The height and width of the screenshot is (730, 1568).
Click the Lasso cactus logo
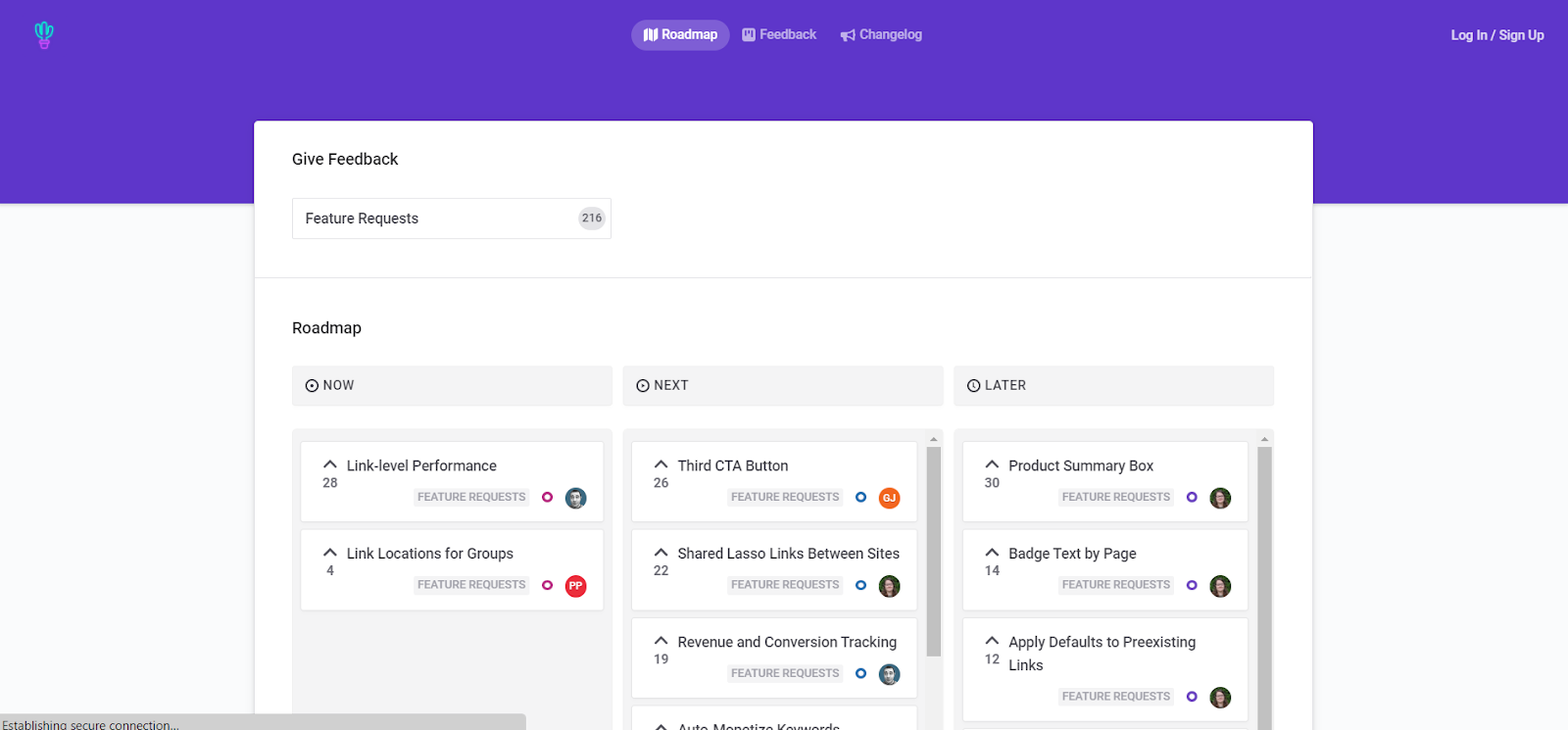tap(44, 35)
